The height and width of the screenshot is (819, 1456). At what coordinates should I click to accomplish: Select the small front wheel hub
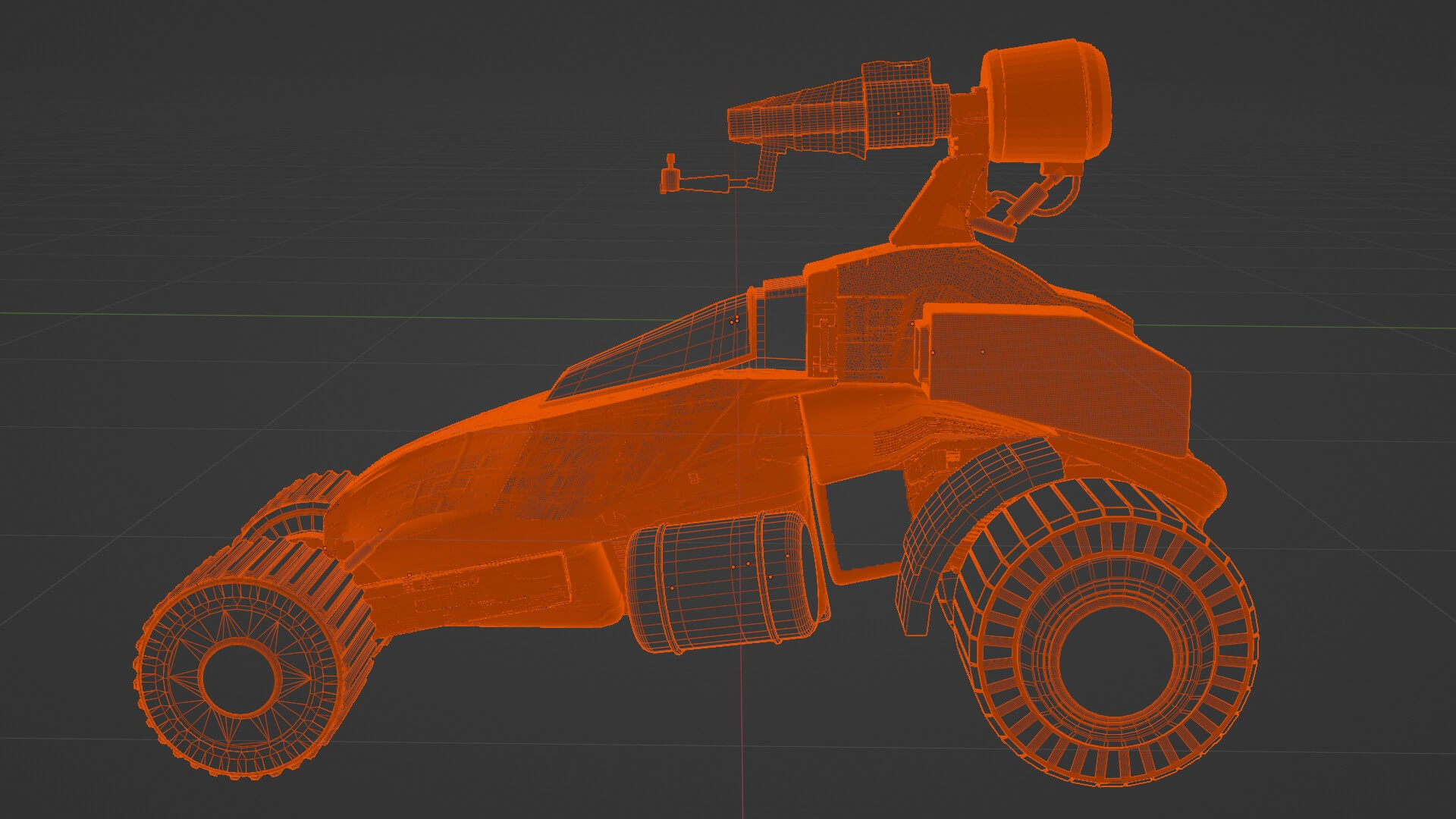(240, 677)
